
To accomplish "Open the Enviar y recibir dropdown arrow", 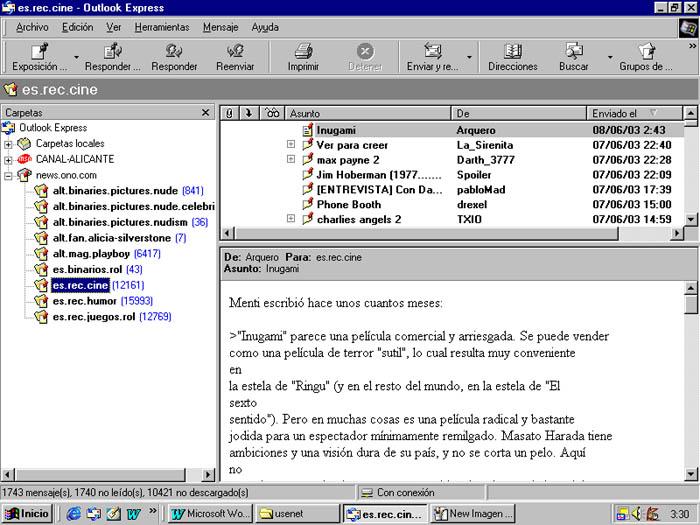I will (x=469, y=57).
